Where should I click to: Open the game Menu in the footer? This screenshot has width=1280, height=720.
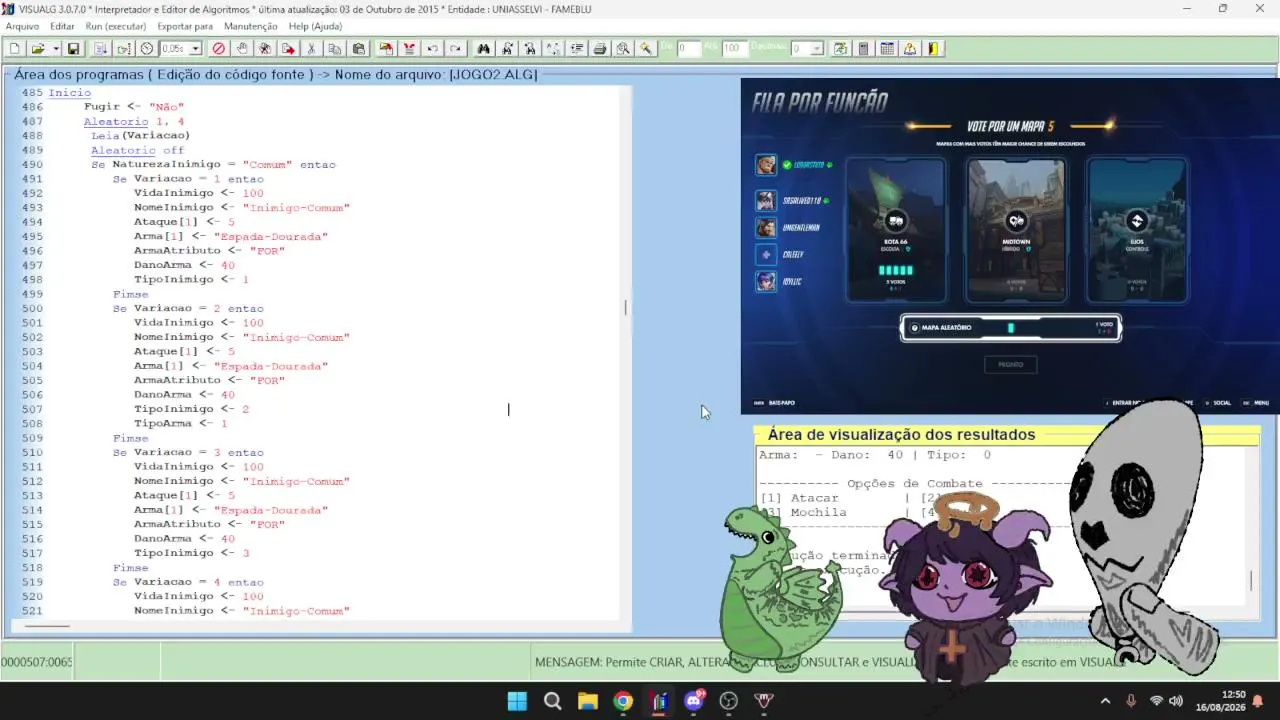1256,403
